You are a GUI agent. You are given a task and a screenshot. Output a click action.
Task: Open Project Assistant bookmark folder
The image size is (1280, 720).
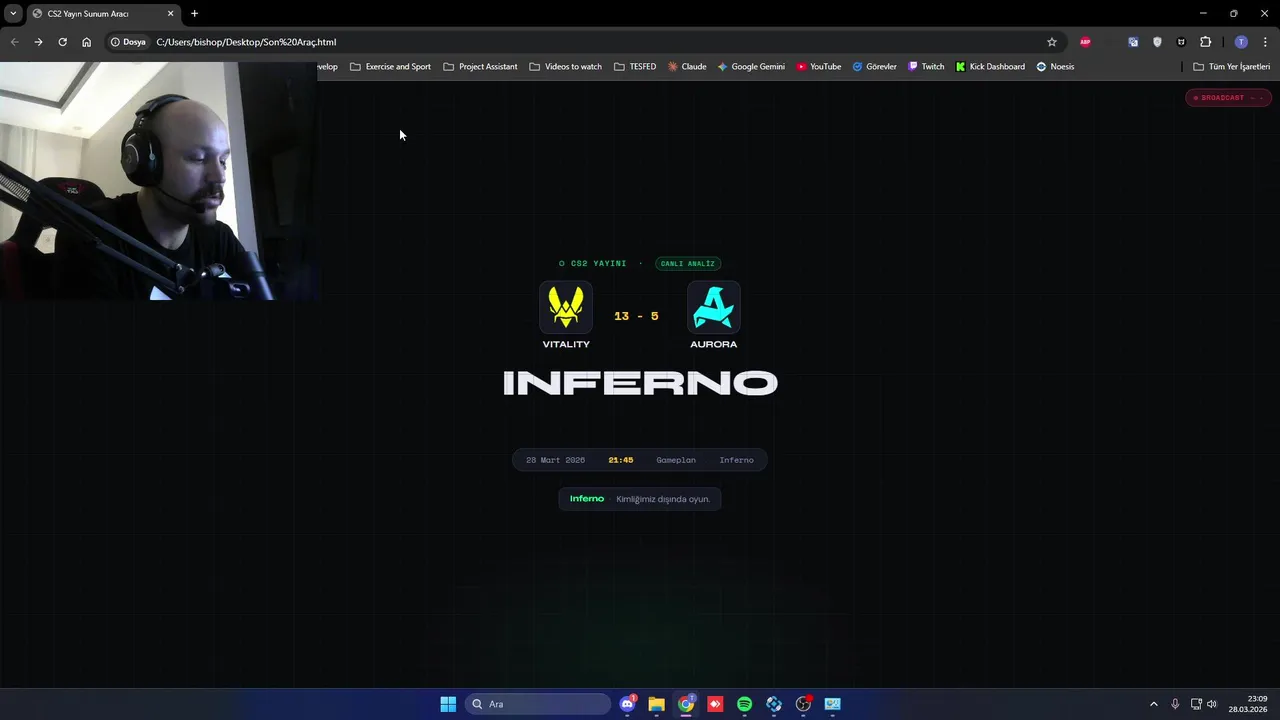(480, 67)
